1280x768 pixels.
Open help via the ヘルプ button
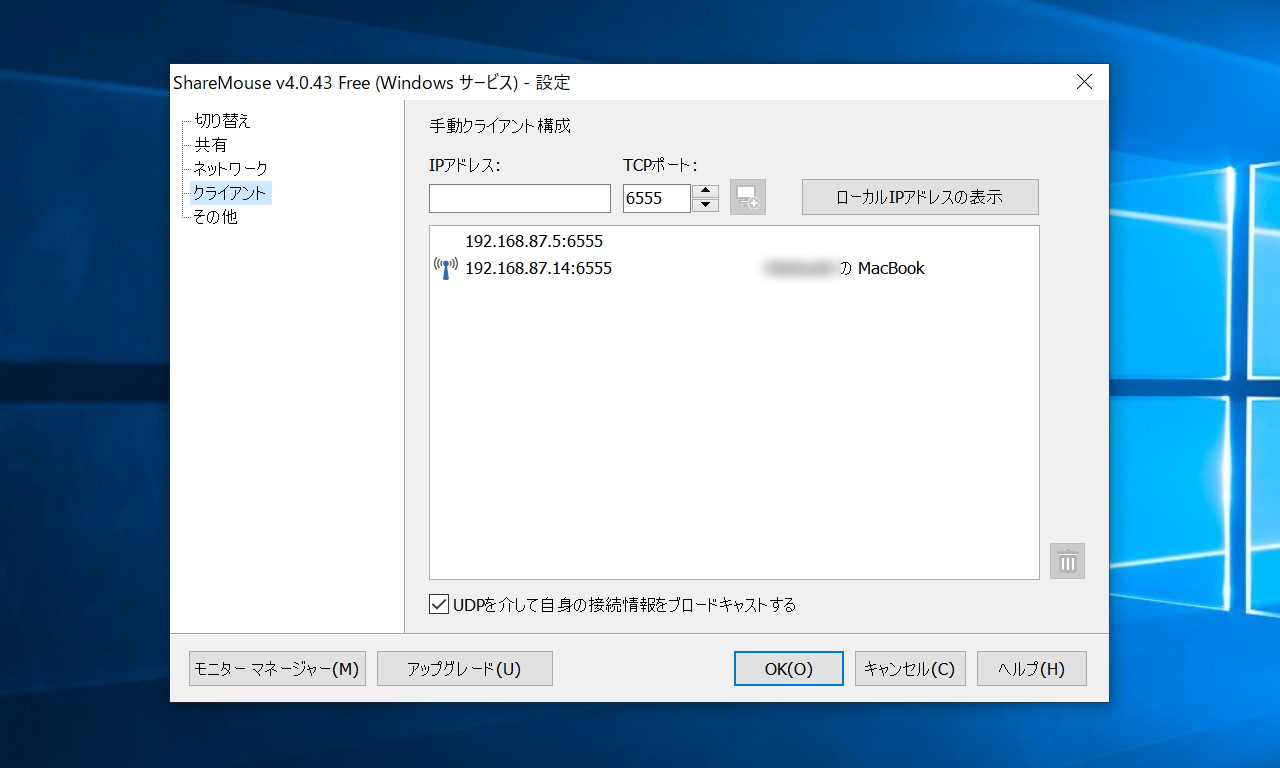coord(1031,668)
